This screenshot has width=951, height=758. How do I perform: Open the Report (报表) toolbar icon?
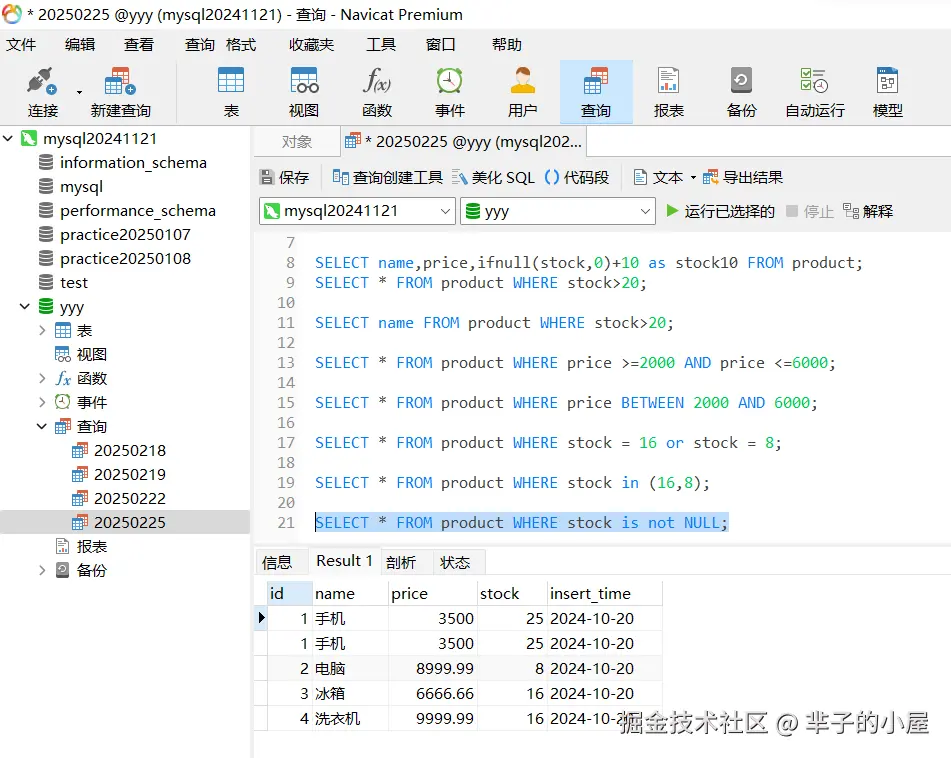coord(668,81)
